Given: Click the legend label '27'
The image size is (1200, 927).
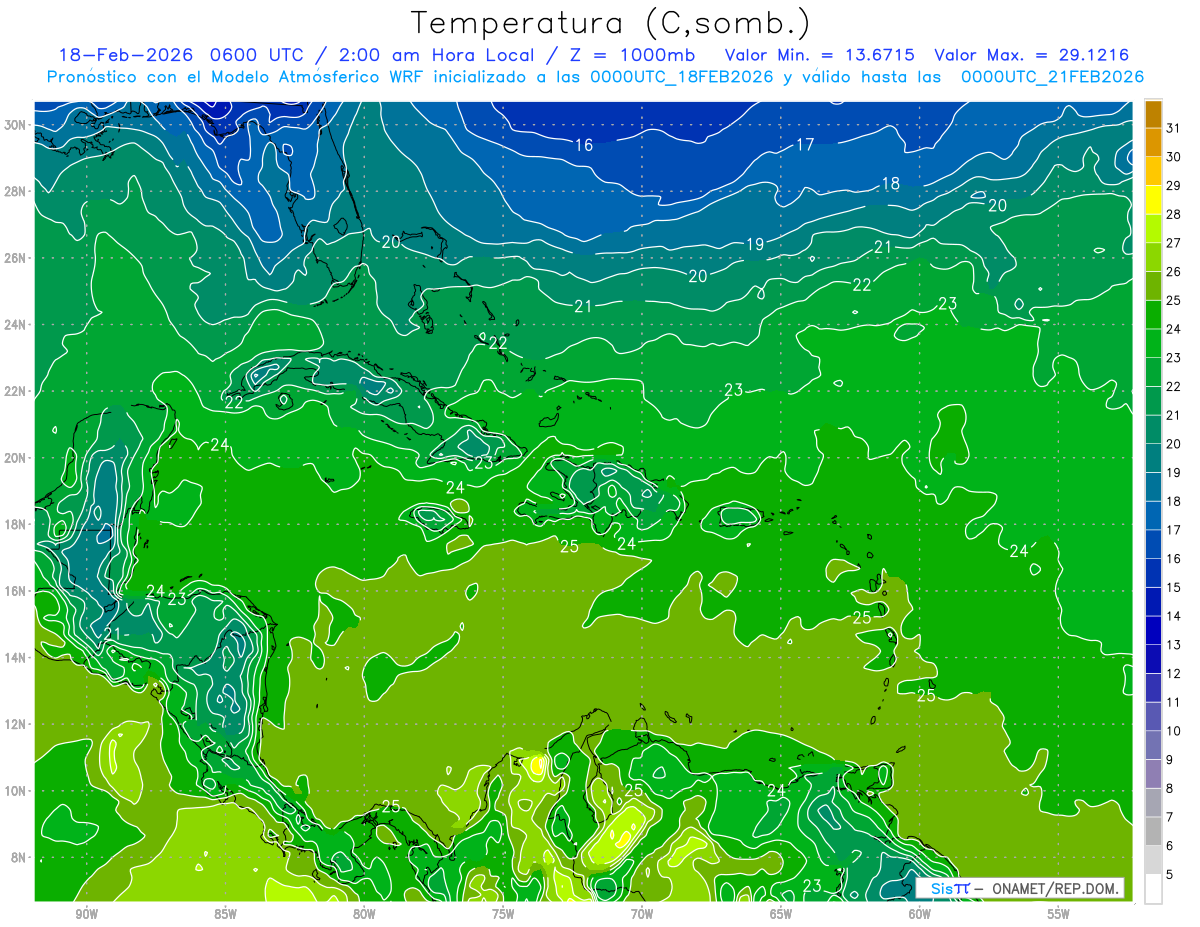Looking at the screenshot, I should pos(1174,242).
